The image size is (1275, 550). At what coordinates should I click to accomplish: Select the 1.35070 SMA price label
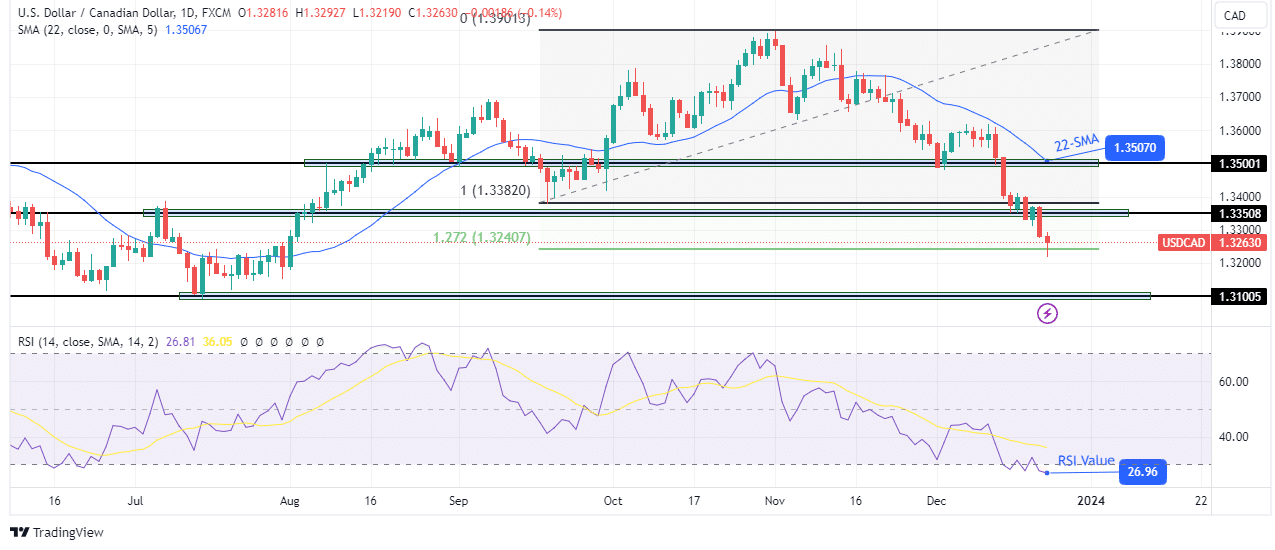(1137, 146)
